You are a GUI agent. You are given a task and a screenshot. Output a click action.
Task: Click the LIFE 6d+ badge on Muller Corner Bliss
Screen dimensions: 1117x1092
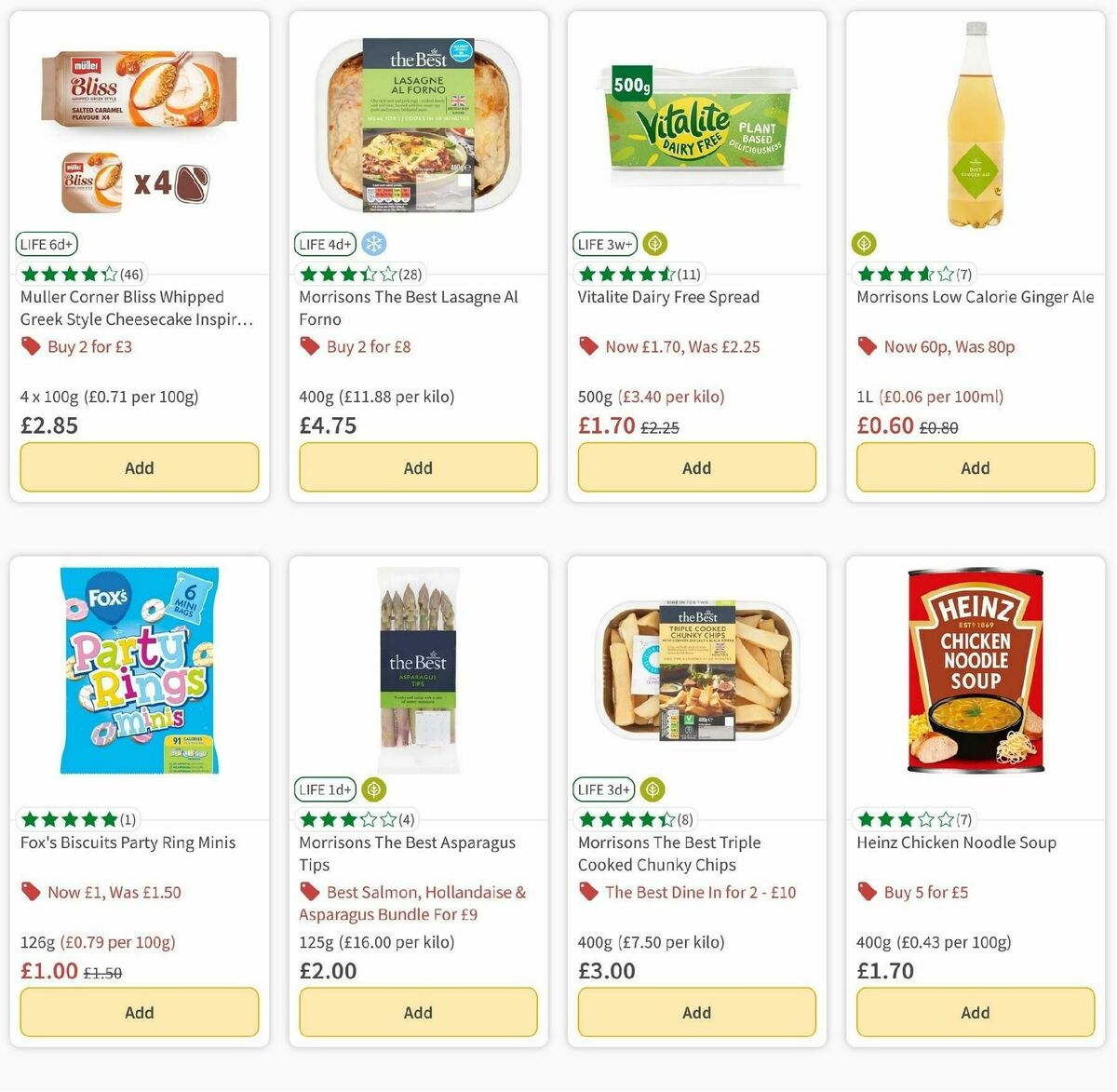[x=46, y=243]
